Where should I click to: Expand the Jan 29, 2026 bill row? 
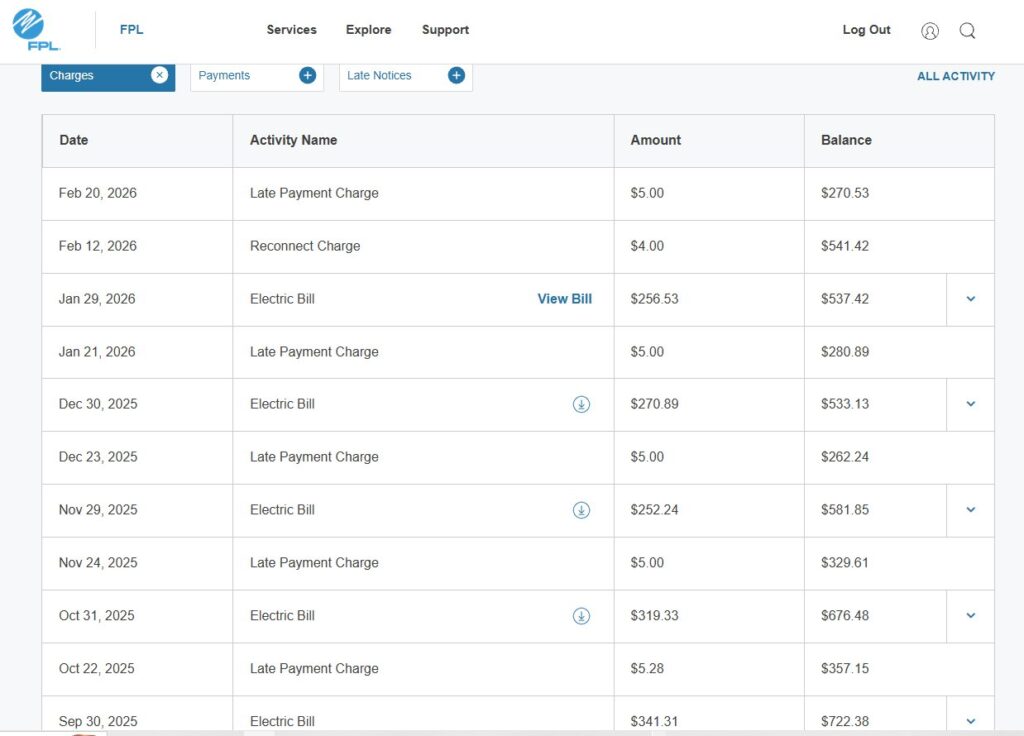tap(970, 299)
